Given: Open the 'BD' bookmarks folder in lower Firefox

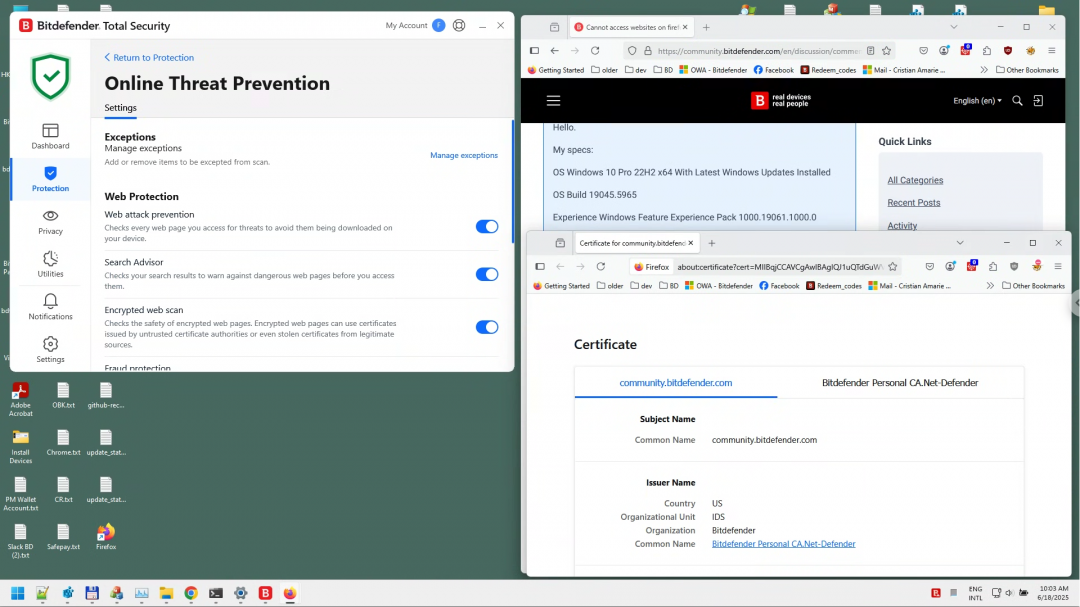Looking at the screenshot, I should tap(668, 286).
